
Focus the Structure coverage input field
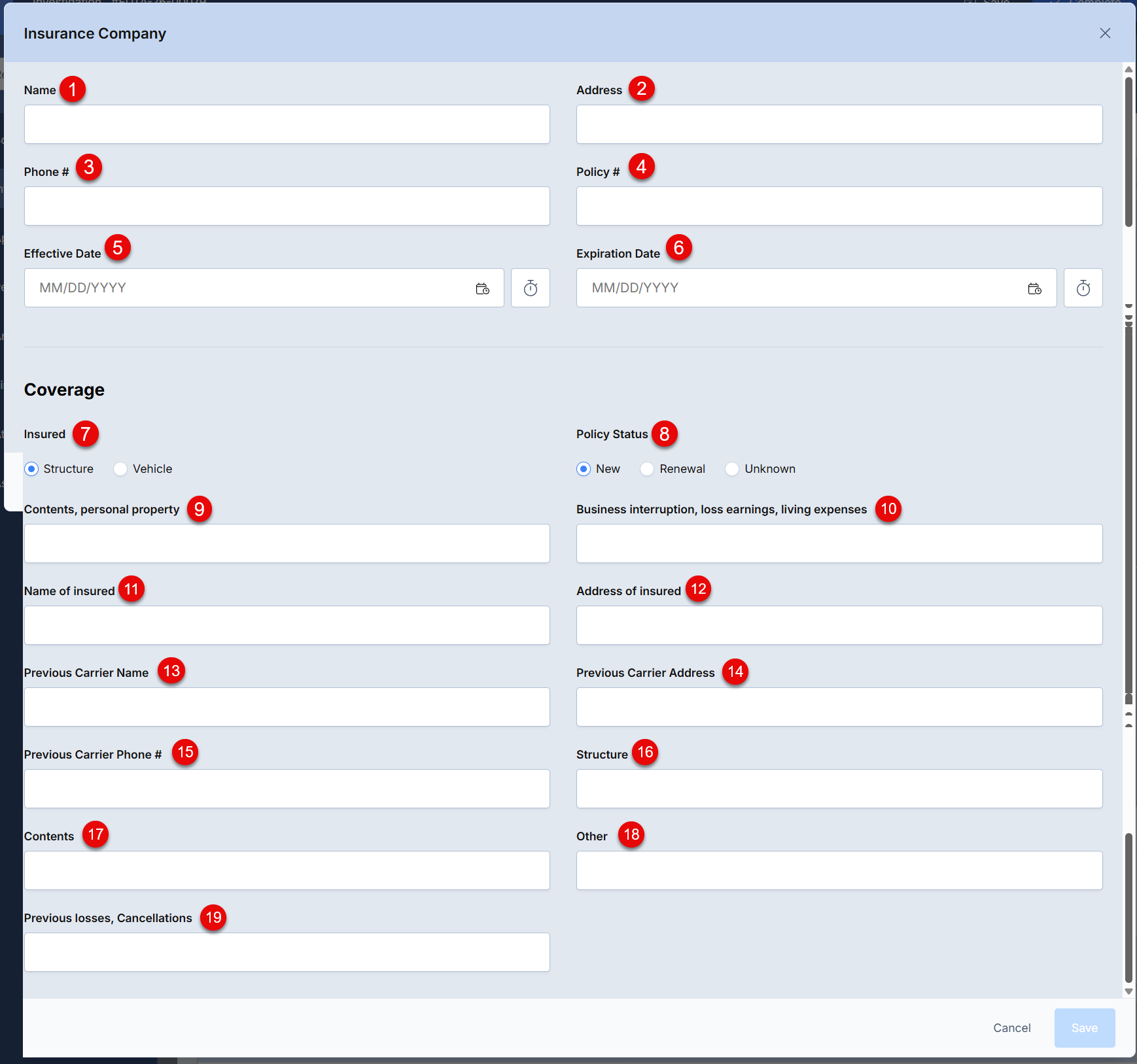coord(839,789)
